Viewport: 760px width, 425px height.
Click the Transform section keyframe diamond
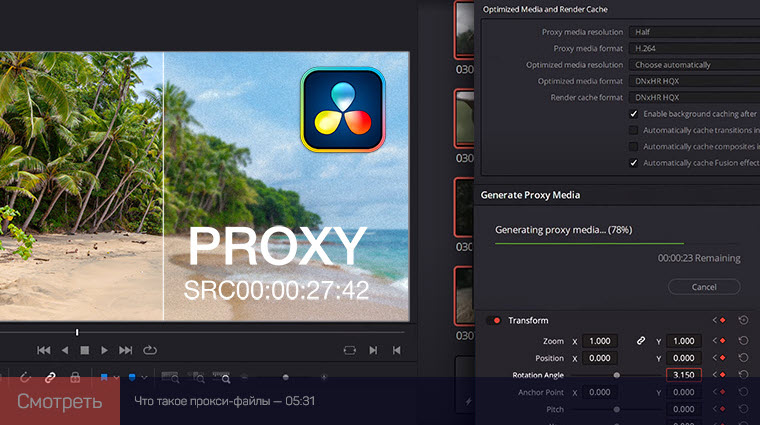pos(723,320)
